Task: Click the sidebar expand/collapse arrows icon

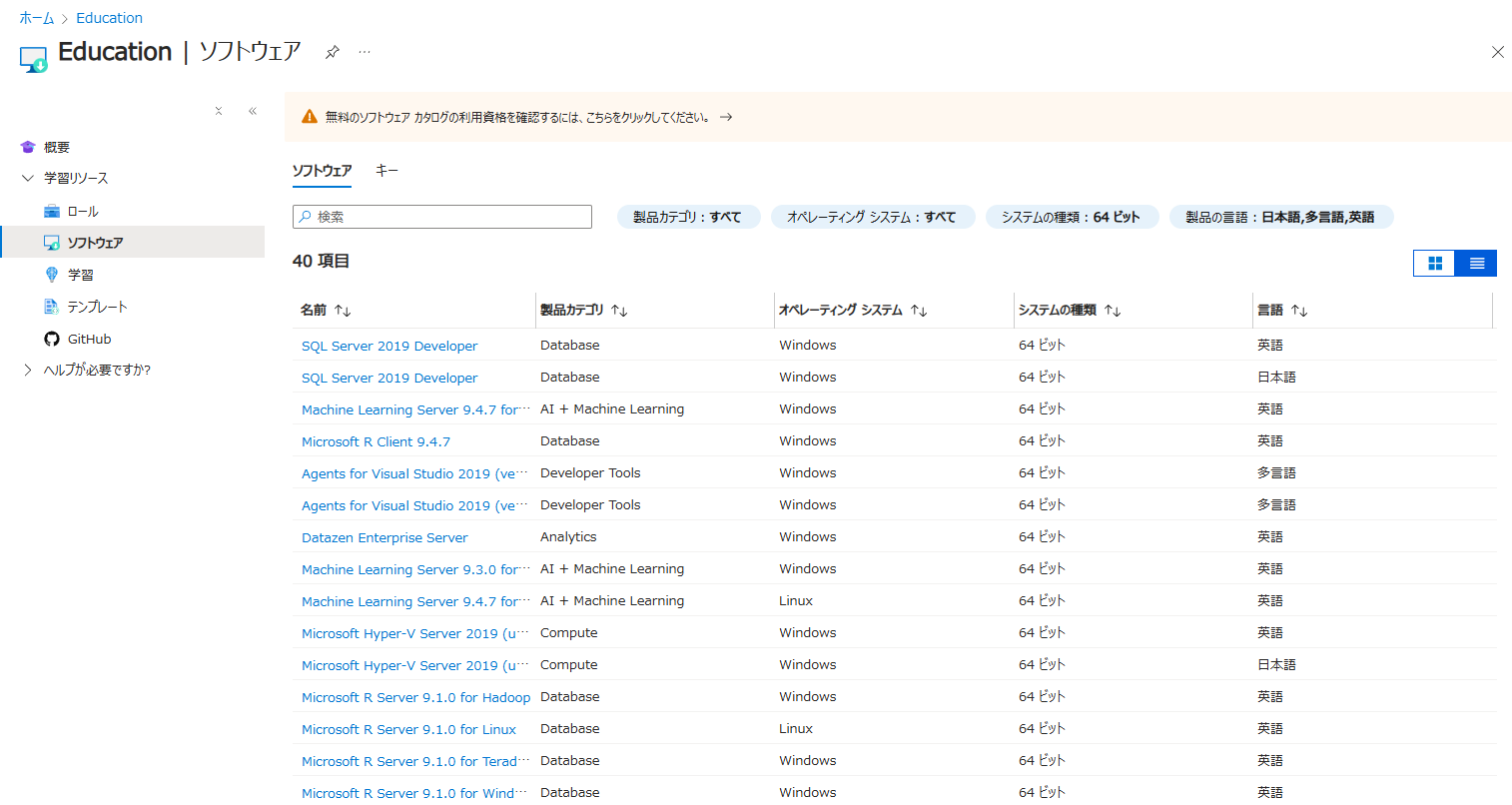Action: [x=219, y=111]
